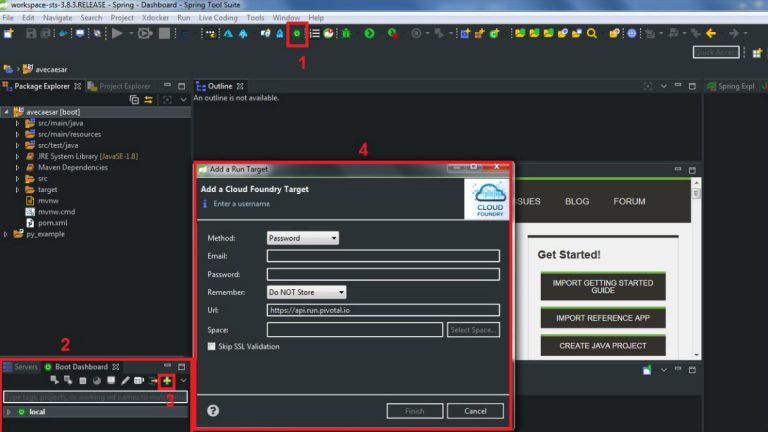Select the Outline tab

pos(220,86)
